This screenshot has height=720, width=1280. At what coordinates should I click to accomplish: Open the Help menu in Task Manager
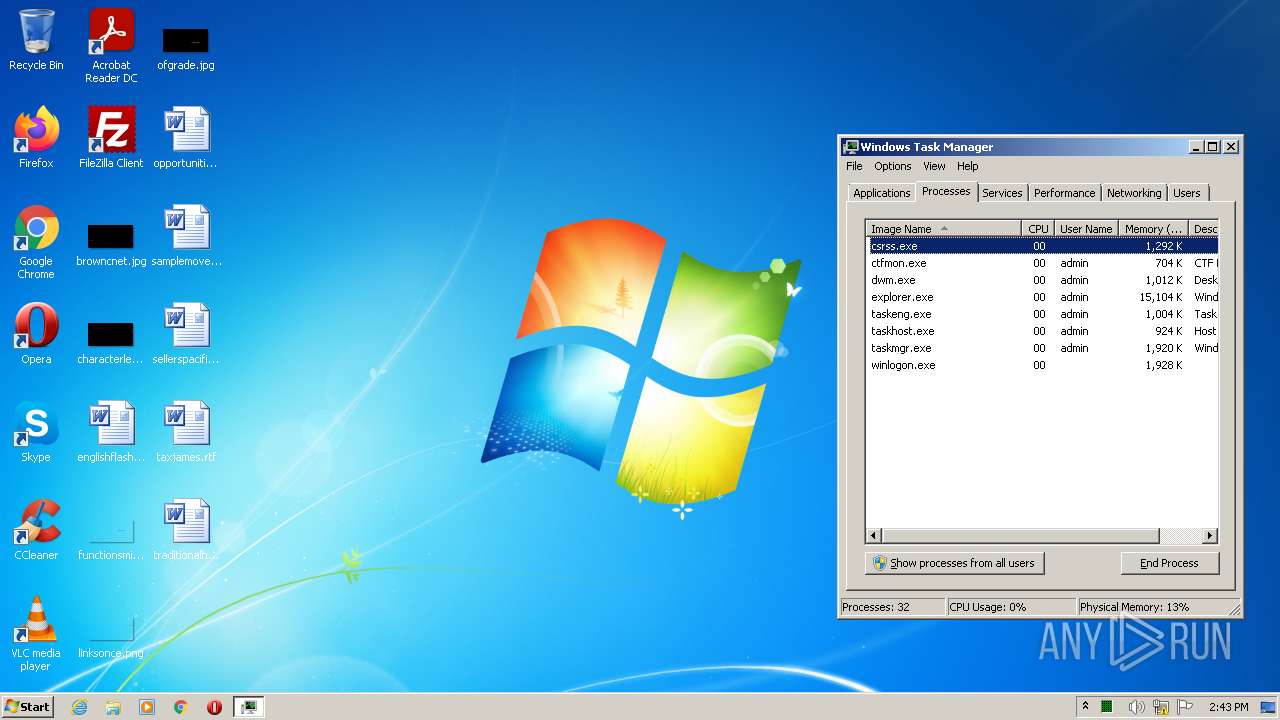coord(967,166)
